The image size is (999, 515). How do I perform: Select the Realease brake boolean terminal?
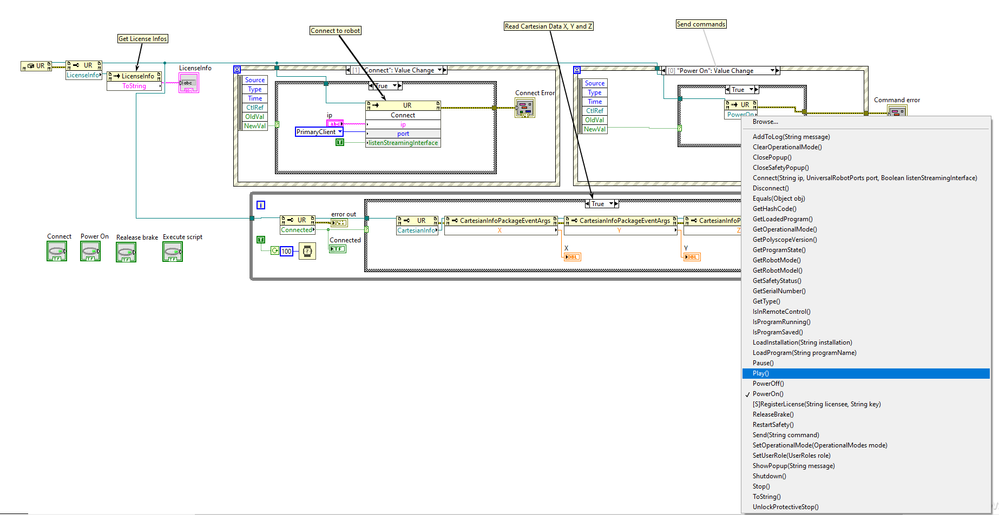point(127,252)
